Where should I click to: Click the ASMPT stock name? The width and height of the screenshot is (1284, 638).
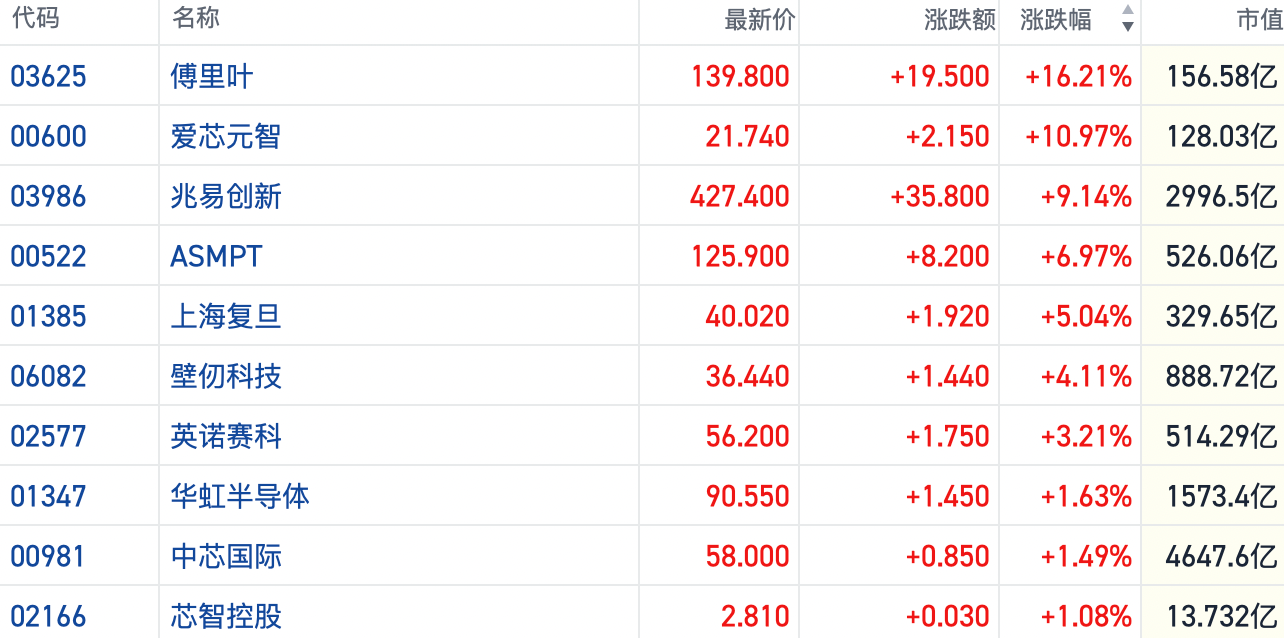pos(216,256)
